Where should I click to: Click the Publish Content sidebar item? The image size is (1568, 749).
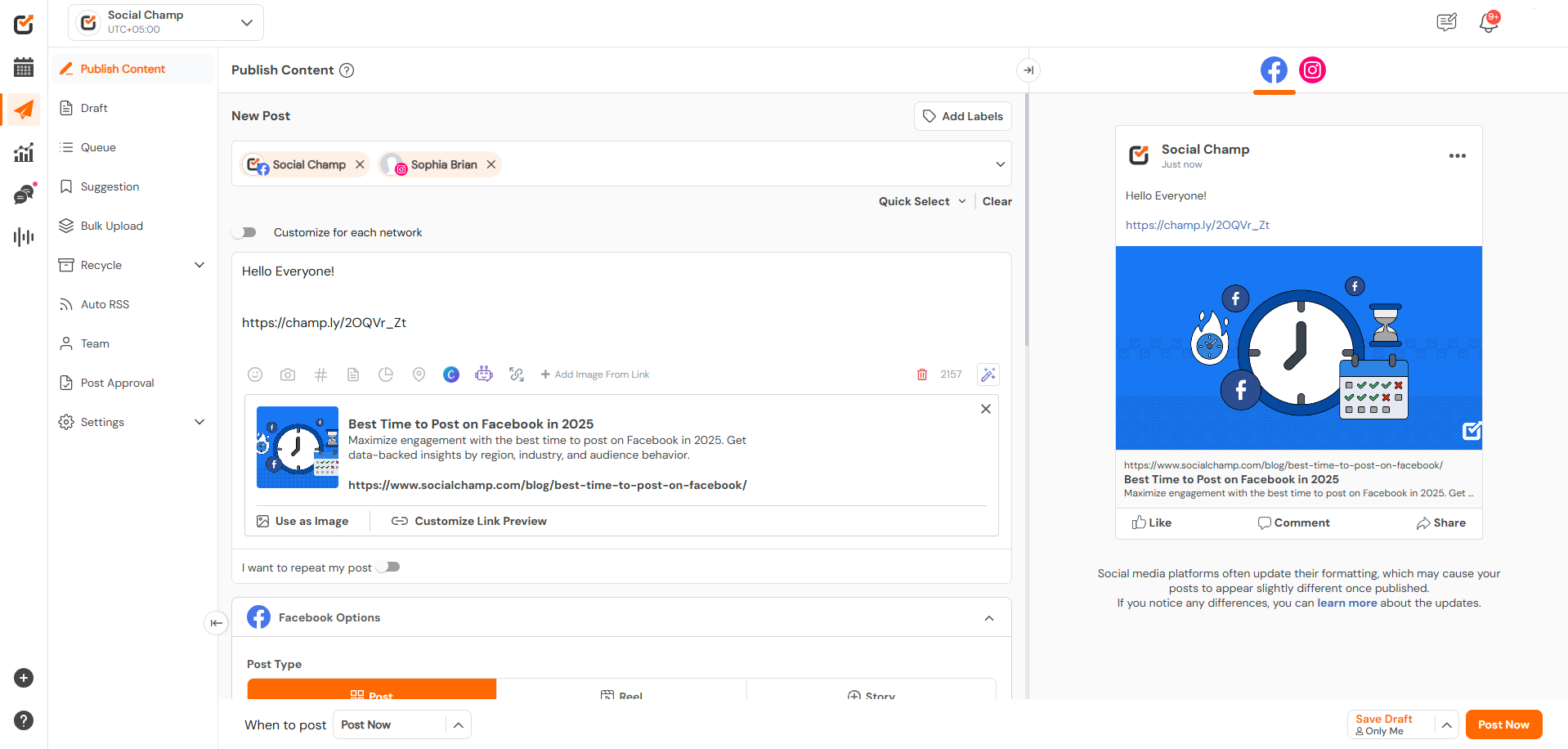click(134, 69)
